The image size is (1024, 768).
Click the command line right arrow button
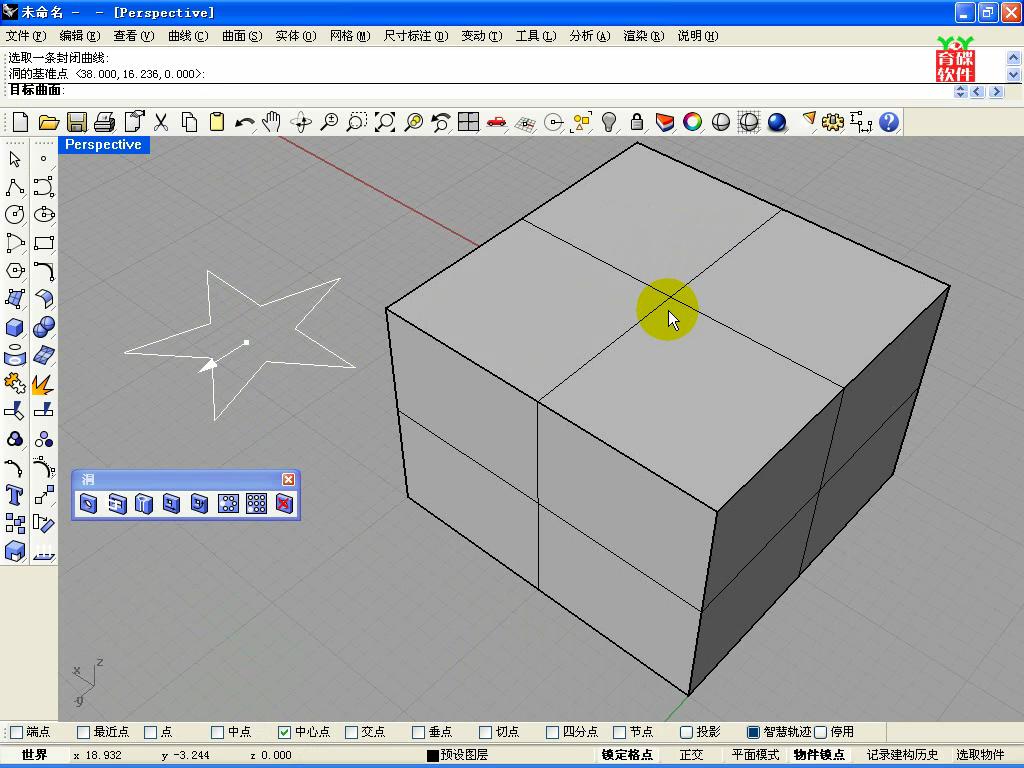[996, 91]
